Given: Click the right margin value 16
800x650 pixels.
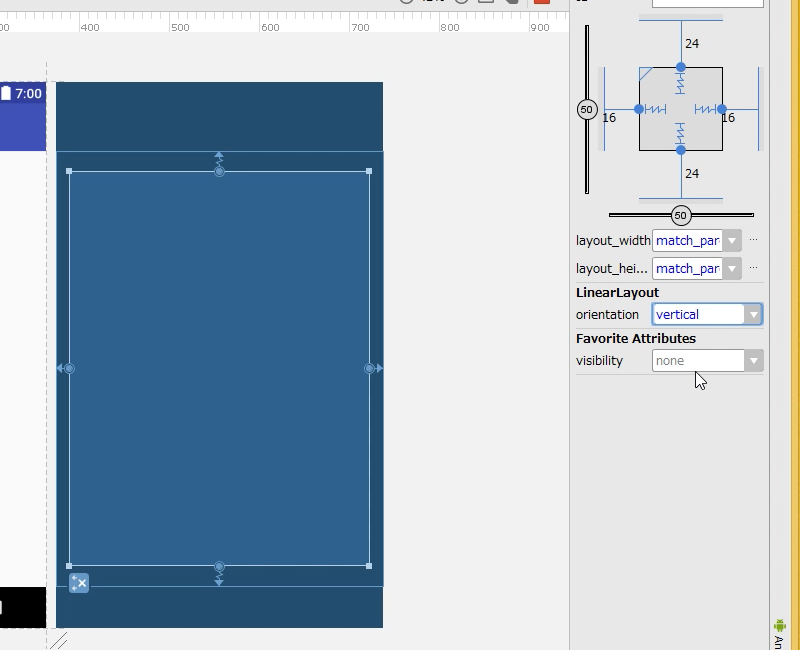Looking at the screenshot, I should (x=729, y=118).
